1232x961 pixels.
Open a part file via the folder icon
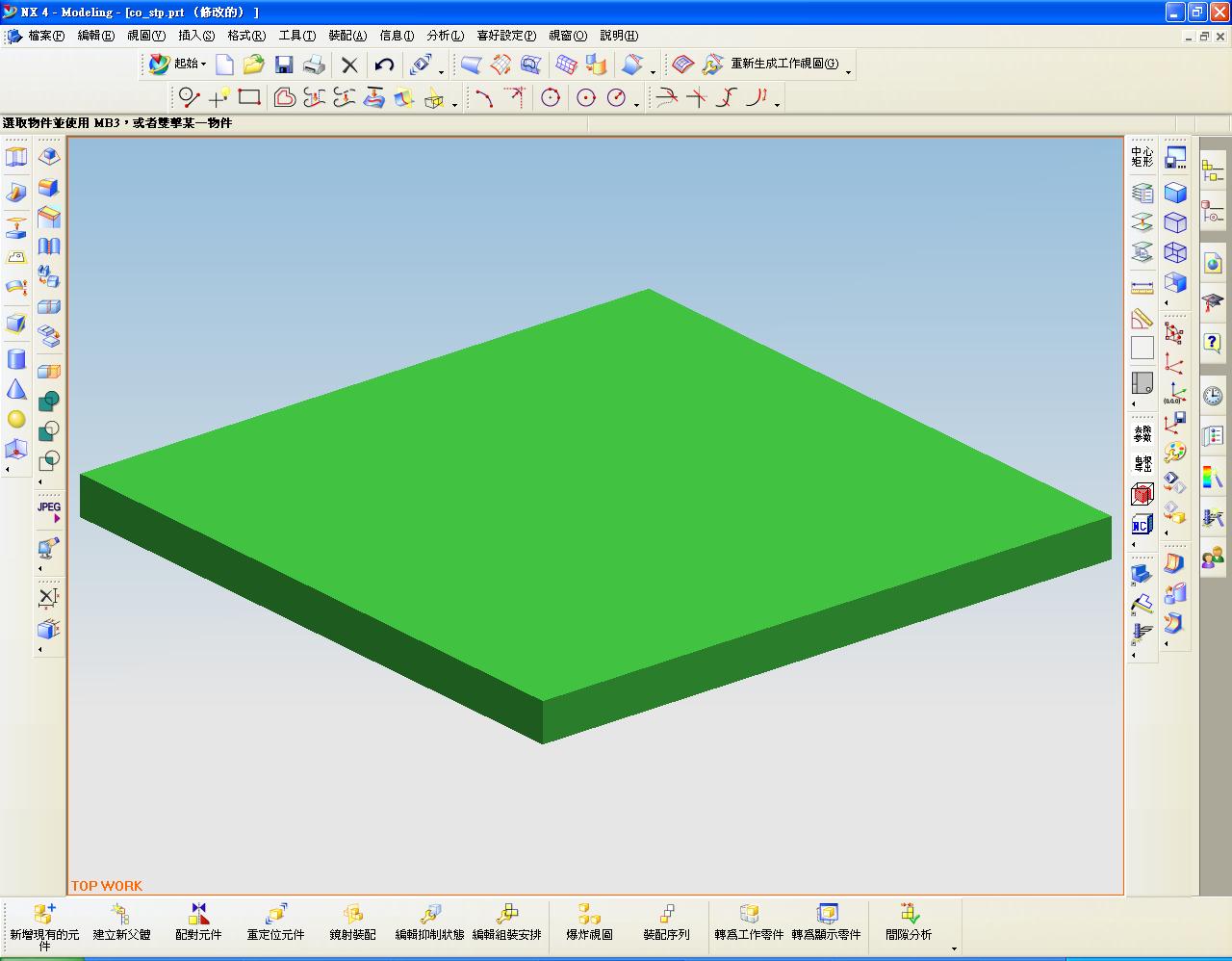tap(253, 65)
